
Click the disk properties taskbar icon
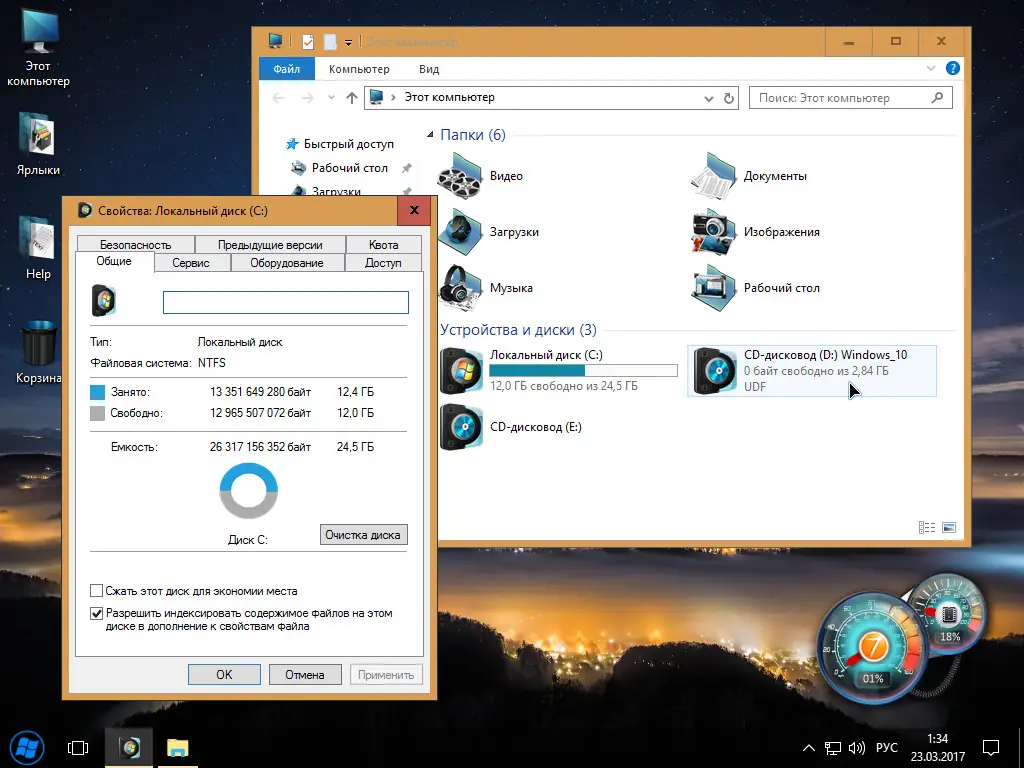pos(129,748)
